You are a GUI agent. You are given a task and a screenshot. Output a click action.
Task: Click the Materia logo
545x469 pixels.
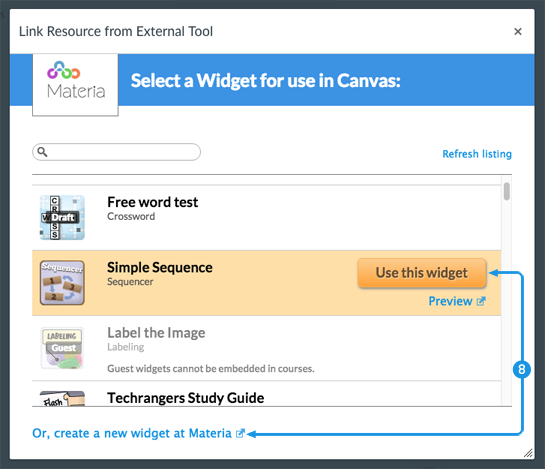tap(75, 80)
